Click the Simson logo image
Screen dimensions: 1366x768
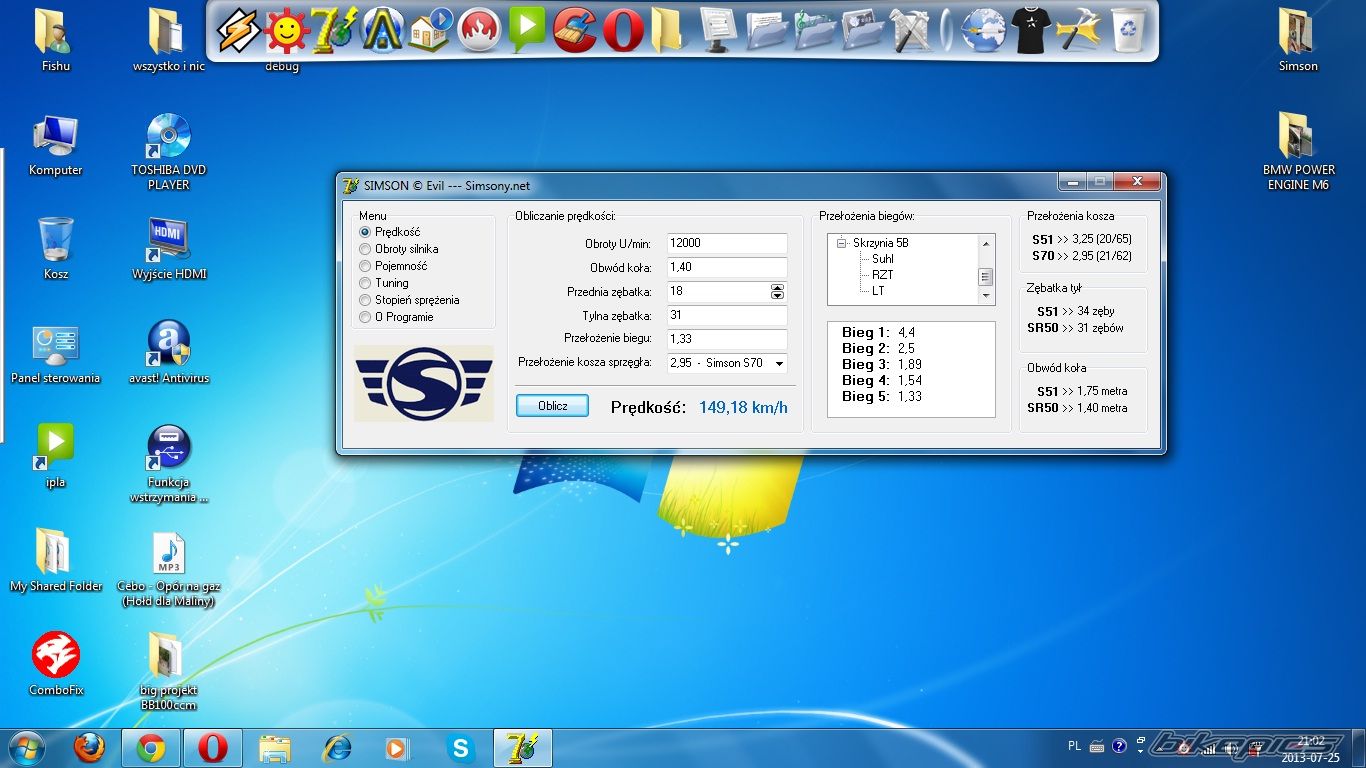(x=423, y=383)
